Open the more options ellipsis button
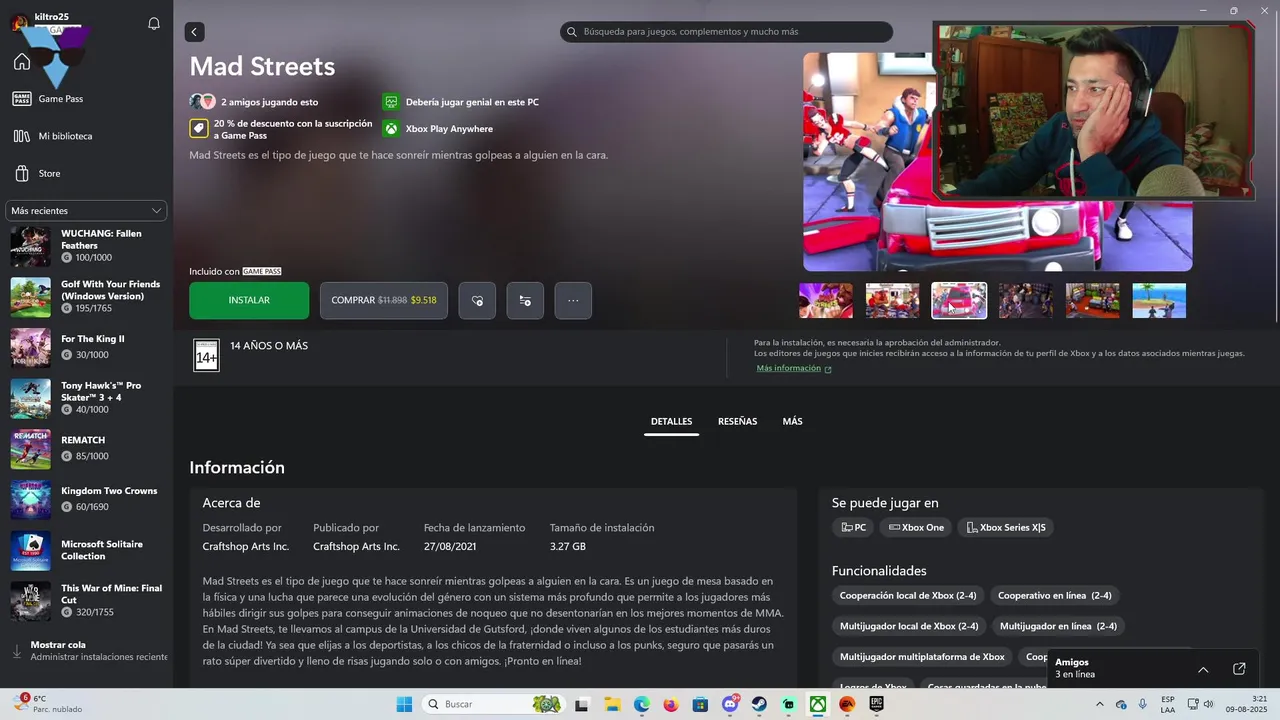1280x720 pixels. [573, 300]
